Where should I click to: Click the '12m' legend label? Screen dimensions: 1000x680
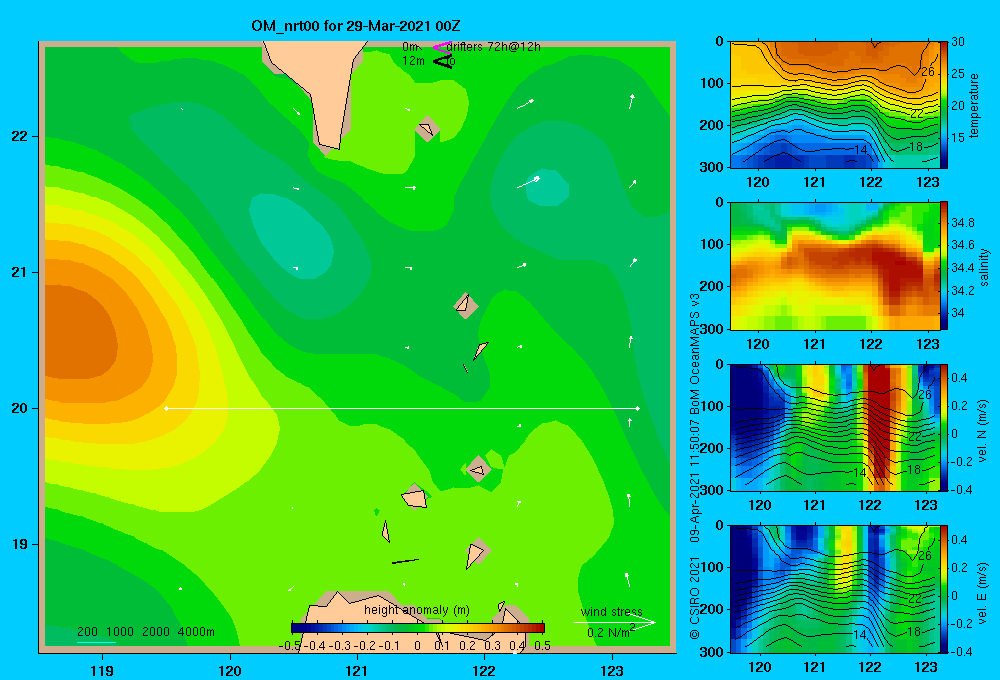coord(413,61)
